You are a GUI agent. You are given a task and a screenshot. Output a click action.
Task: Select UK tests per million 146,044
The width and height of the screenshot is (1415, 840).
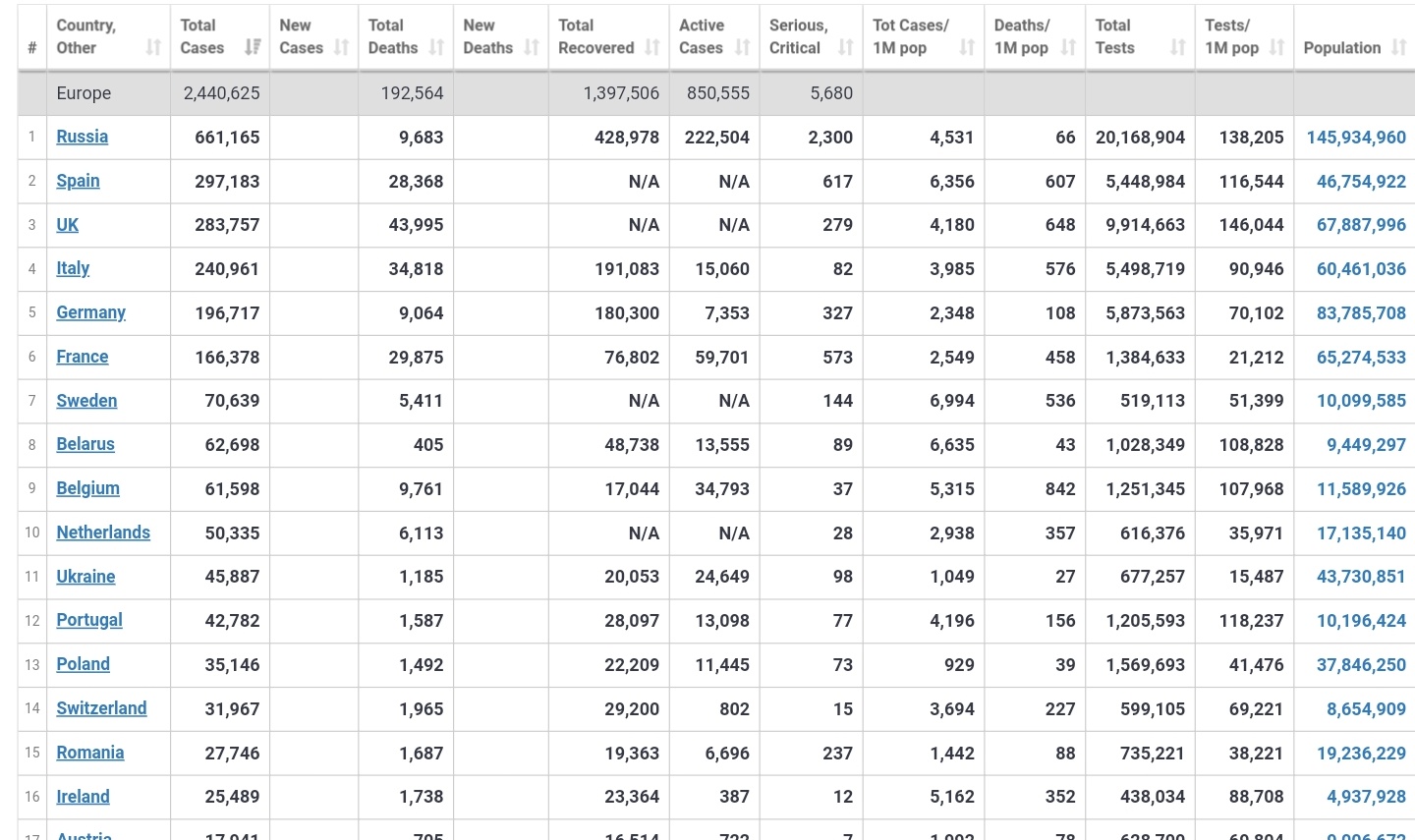click(x=1251, y=225)
